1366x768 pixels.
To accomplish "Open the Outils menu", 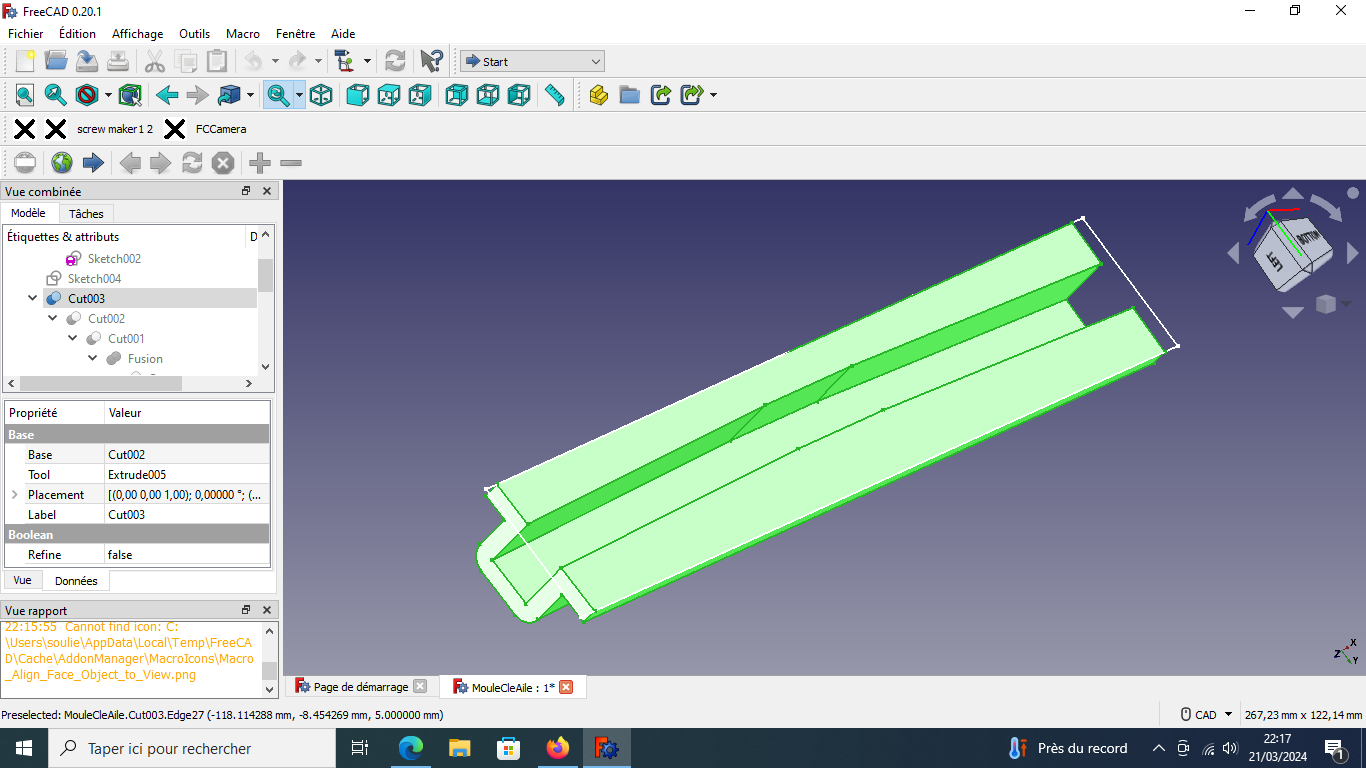I will [195, 33].
